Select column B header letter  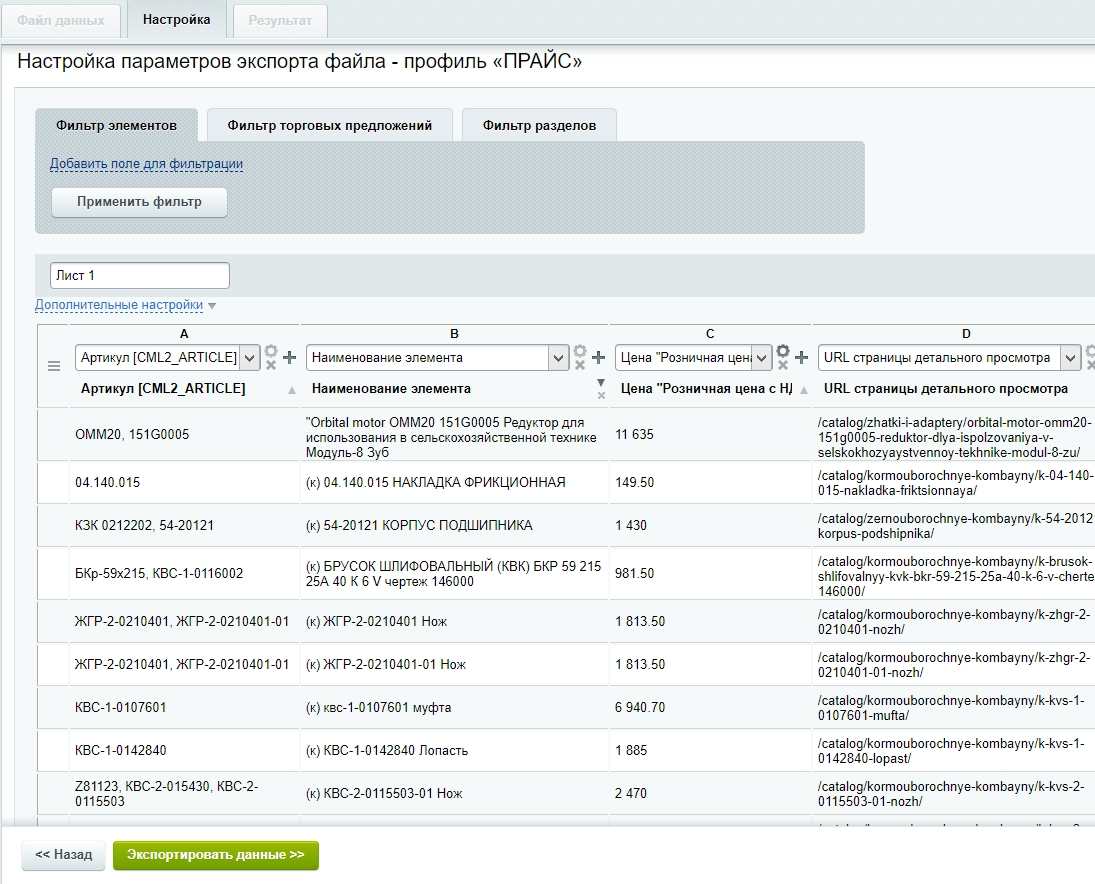(454, 334)
